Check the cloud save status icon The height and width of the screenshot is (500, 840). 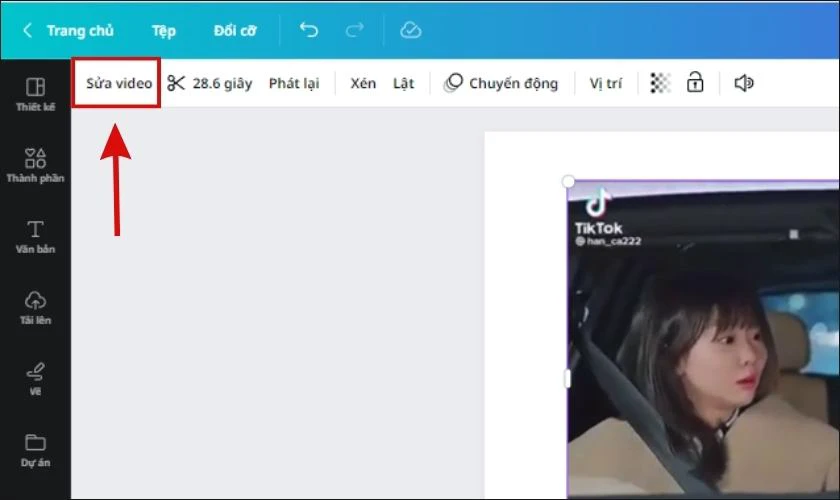[x=410, y=30]
